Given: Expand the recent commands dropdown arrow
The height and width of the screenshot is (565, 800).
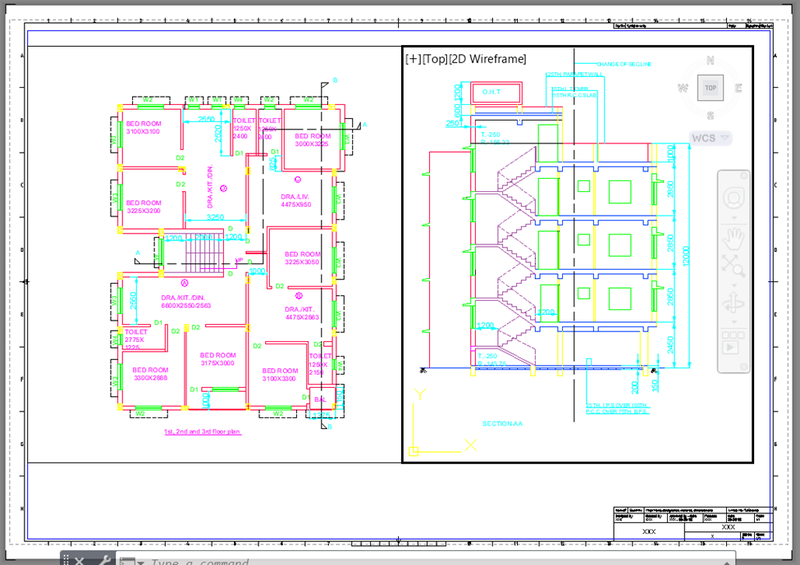Looking at the screenshot, I should 141,562.
